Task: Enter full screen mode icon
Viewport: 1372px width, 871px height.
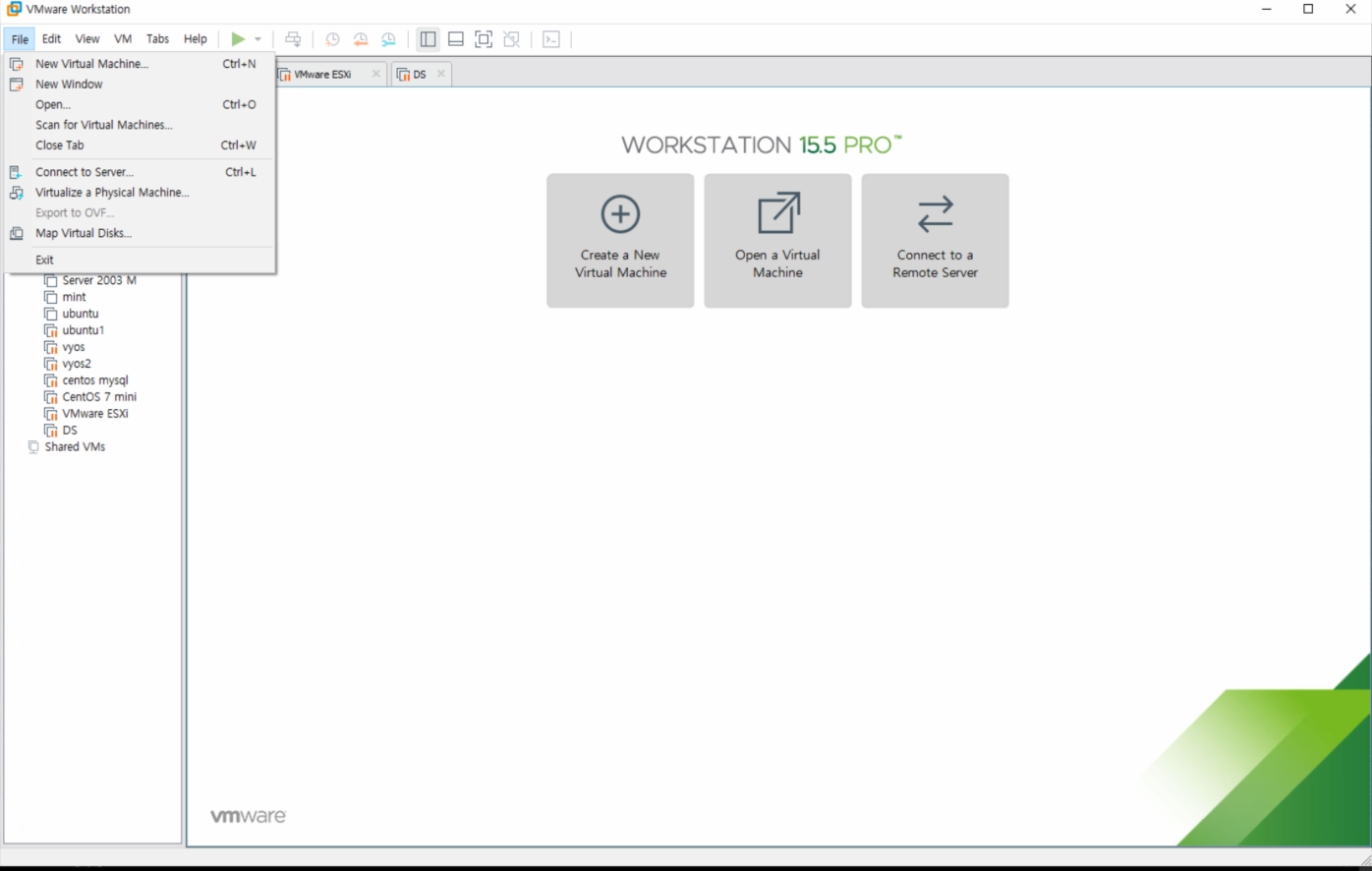Action: 484,39
